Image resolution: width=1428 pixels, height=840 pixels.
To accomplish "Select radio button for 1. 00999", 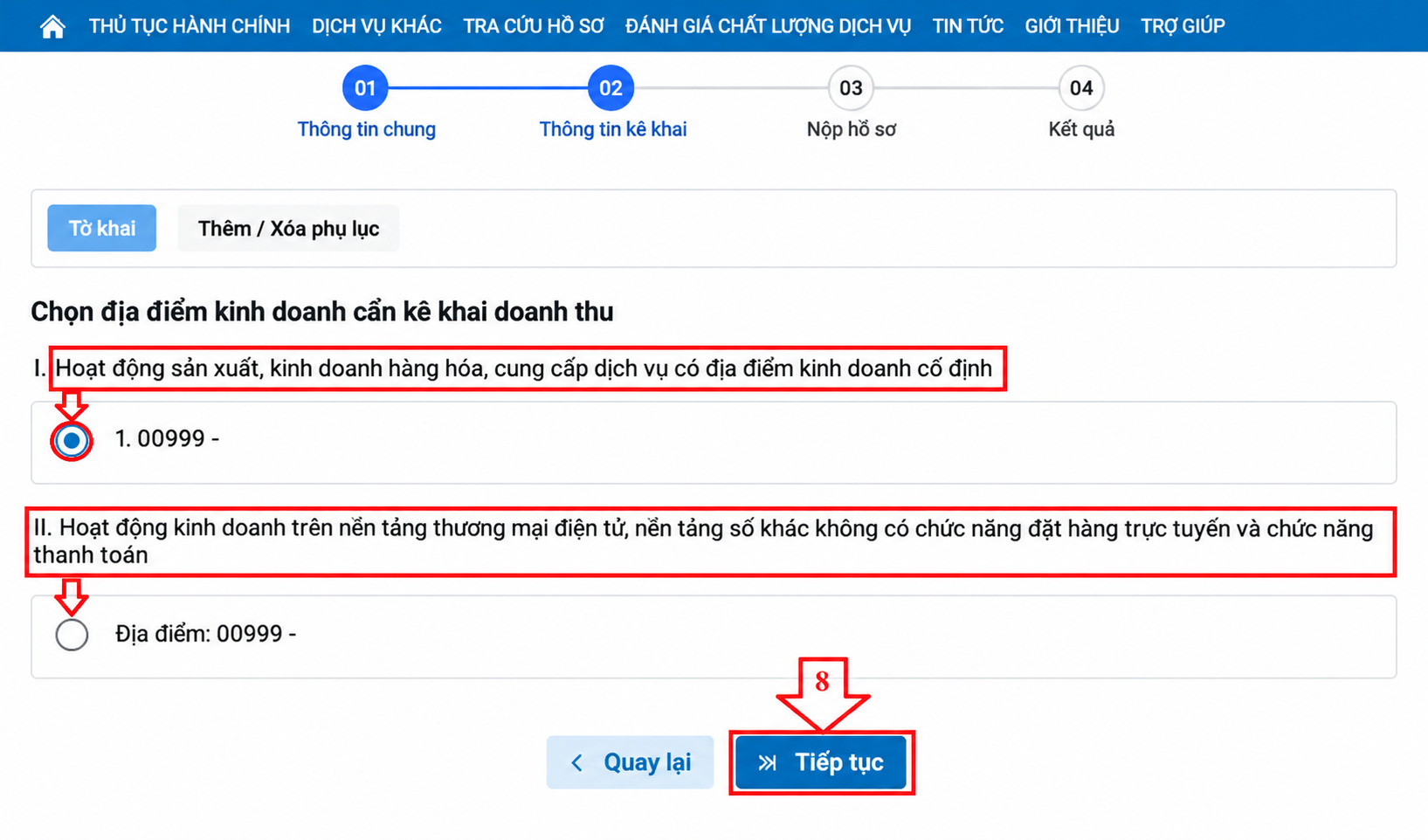I will click(72, 440).
